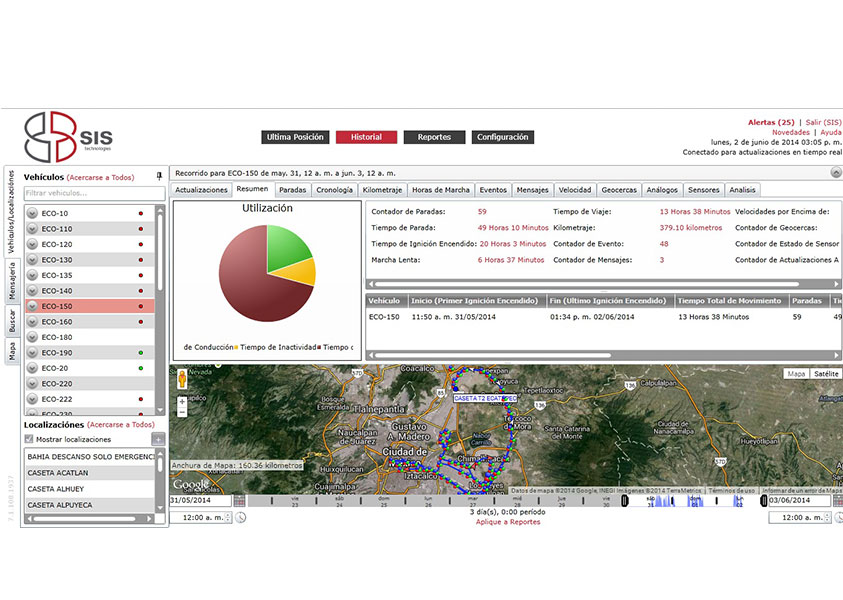Screen dimensions: 843x600
Task: Click the end date field 03/06/2014
Action: click(799, 501)
